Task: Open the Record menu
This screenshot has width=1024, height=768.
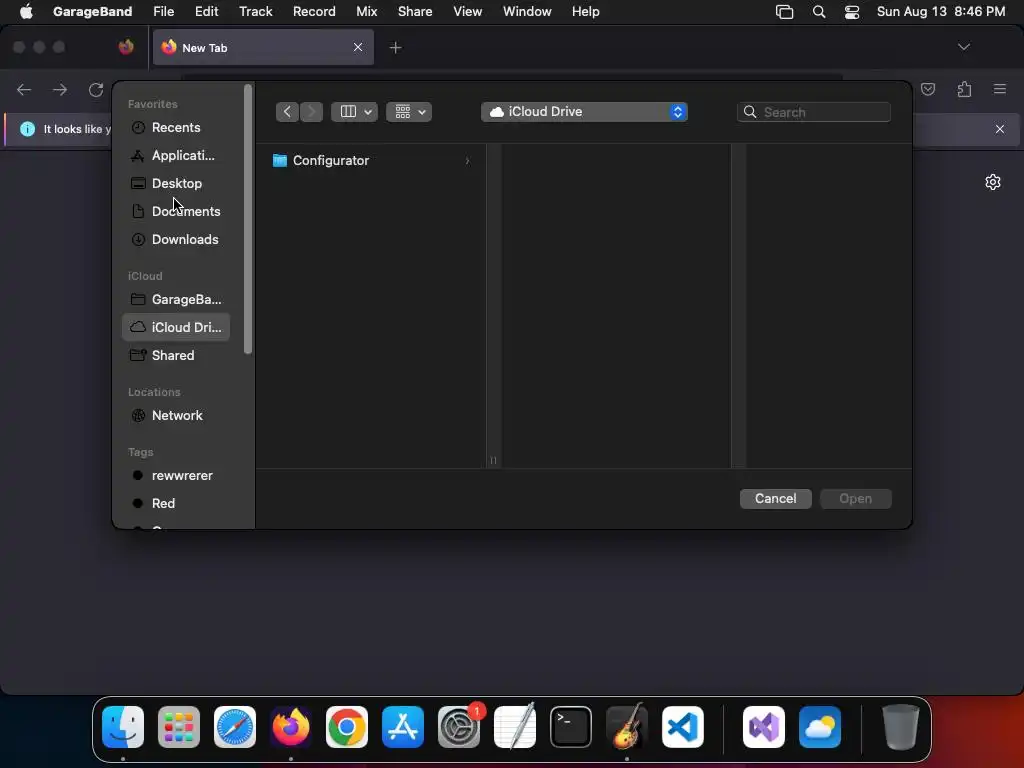Action: pos(314,12)
